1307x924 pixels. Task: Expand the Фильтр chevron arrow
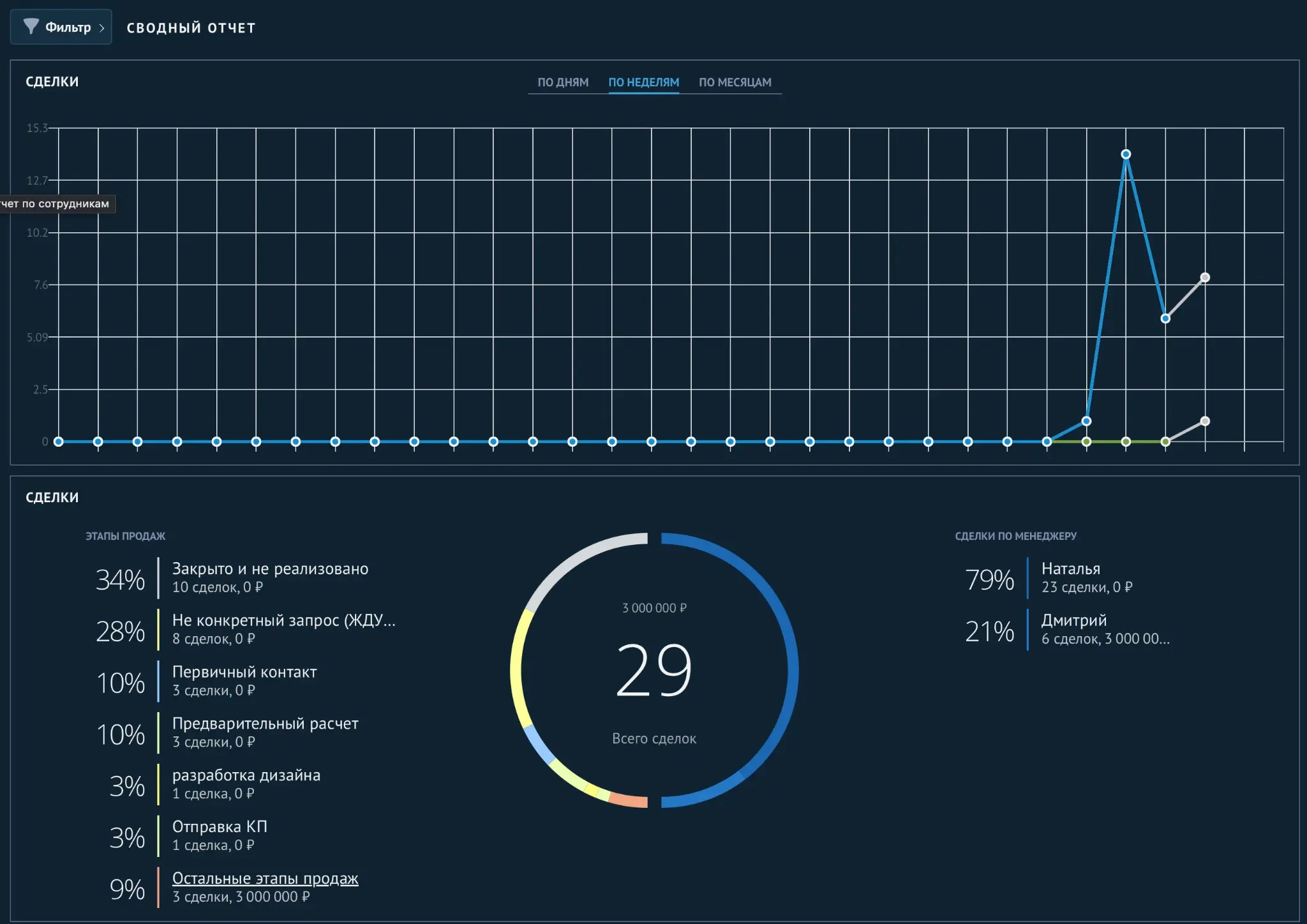[x=101, y=27]
